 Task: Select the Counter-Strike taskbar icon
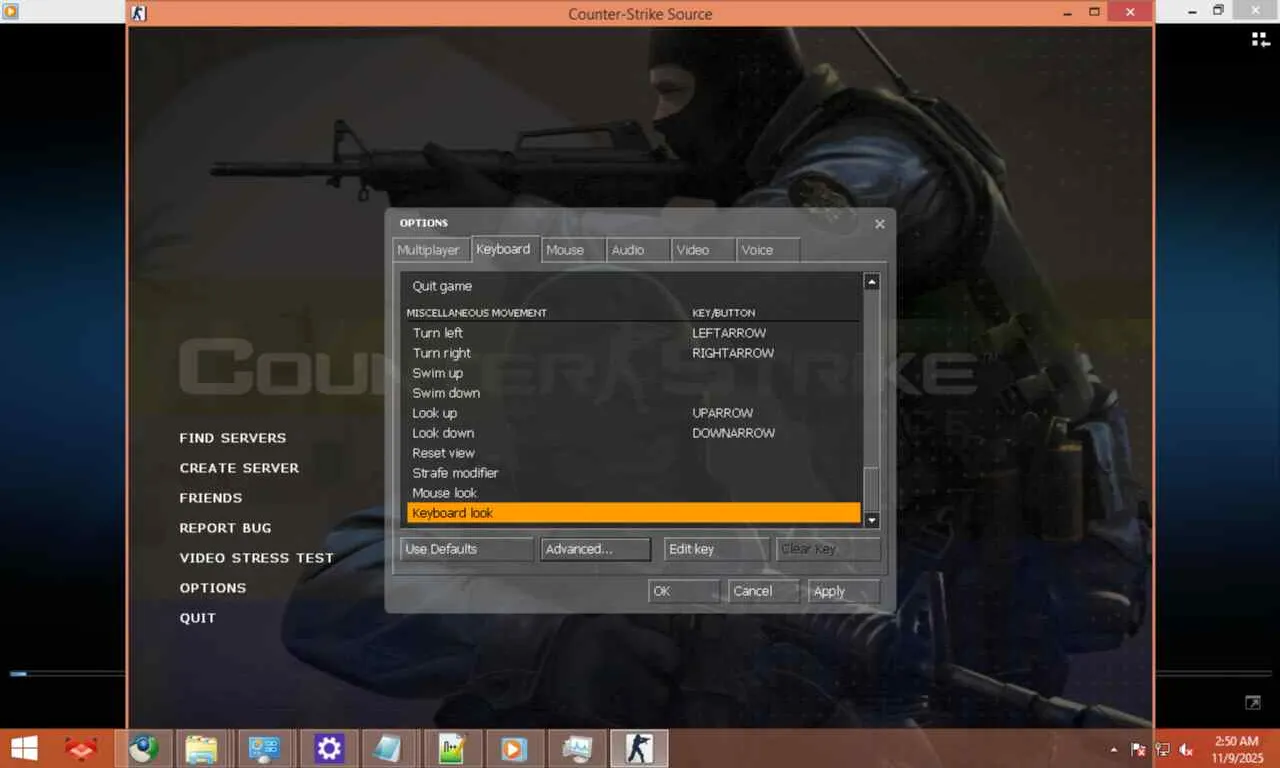click(639, 748)
